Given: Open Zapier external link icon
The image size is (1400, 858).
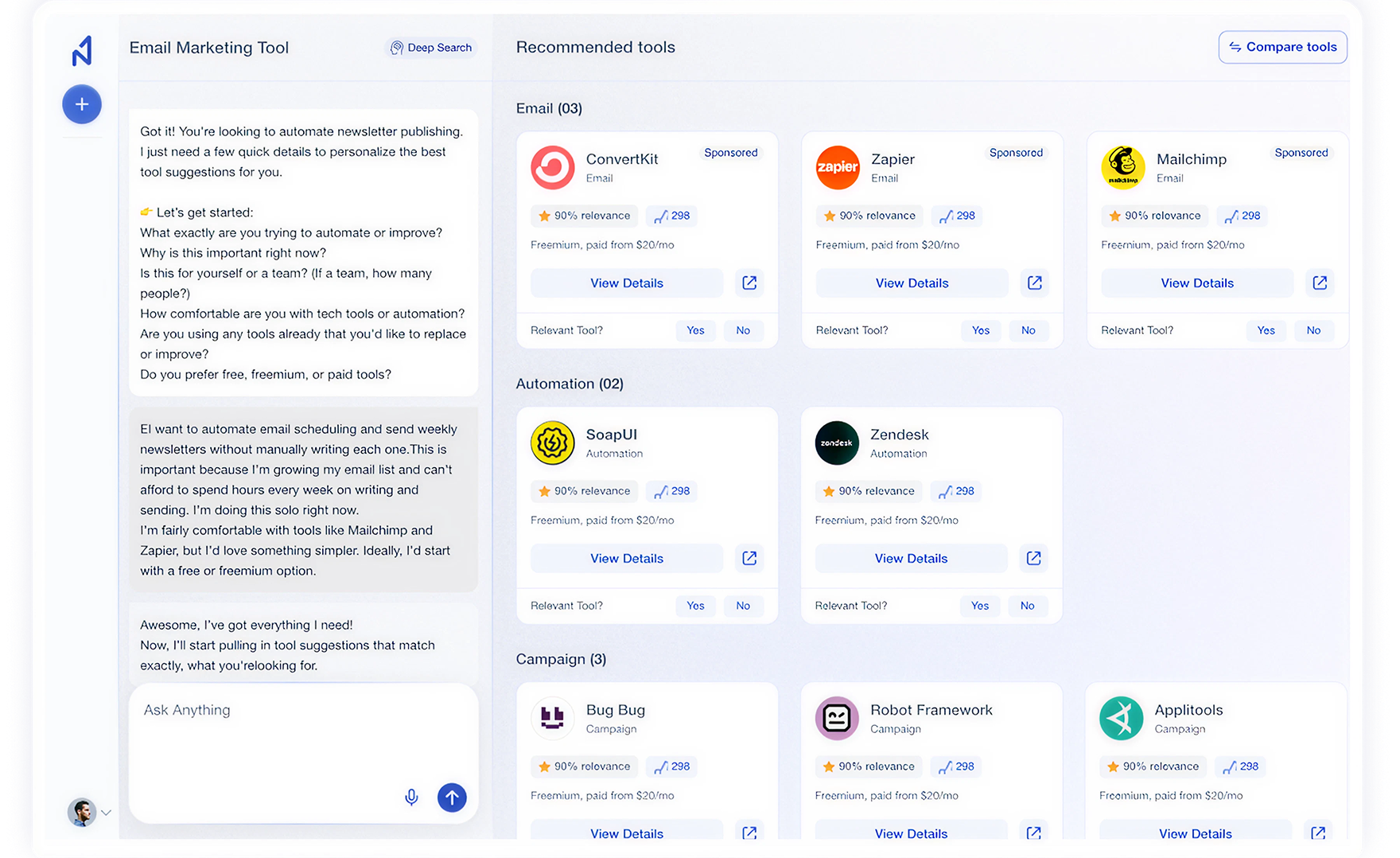Looking at the screenshot, I should [1034, 283].
